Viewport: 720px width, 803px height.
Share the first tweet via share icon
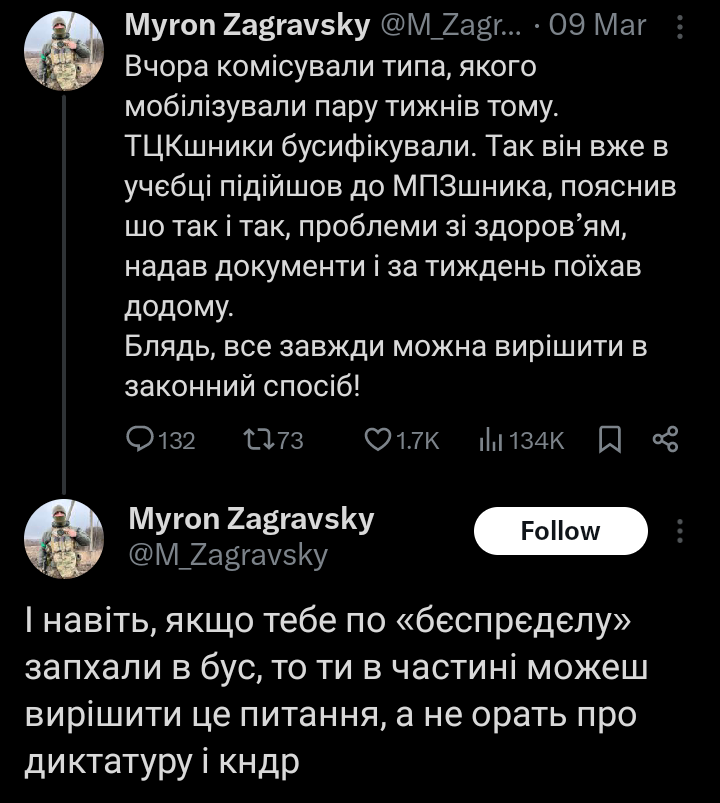[x=665, y=439]
